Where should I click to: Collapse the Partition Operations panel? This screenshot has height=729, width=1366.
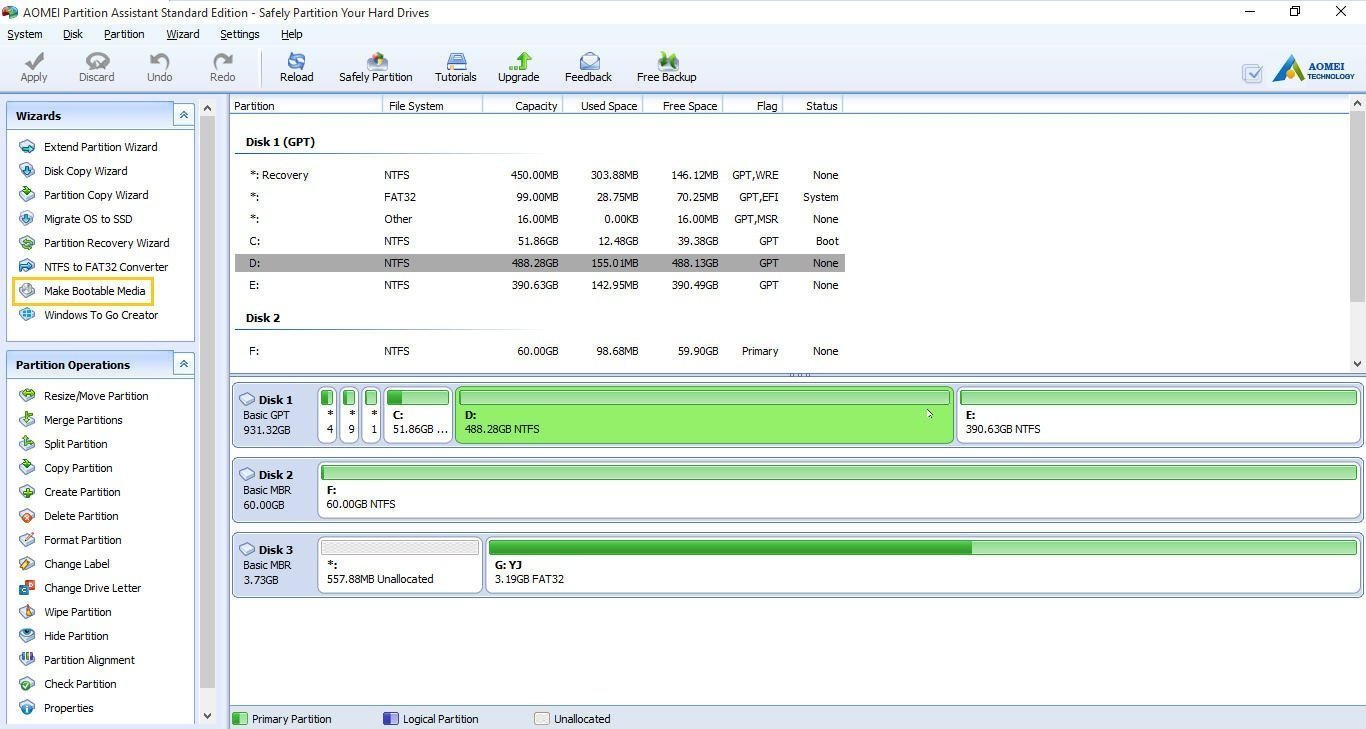pos(183,364)
